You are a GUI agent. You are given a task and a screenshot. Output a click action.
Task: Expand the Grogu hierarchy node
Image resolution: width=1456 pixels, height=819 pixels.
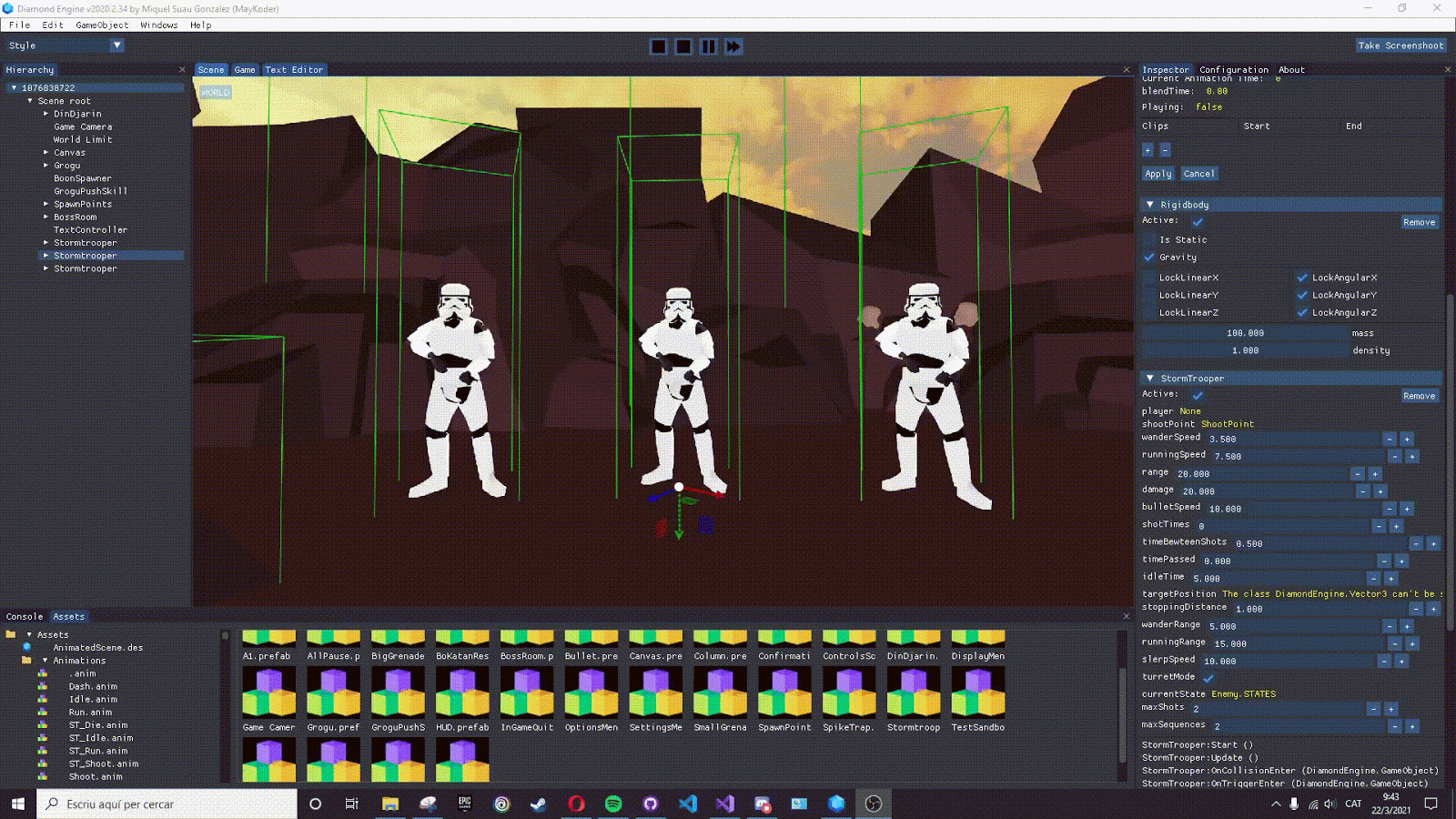click(x=45, y=165)
